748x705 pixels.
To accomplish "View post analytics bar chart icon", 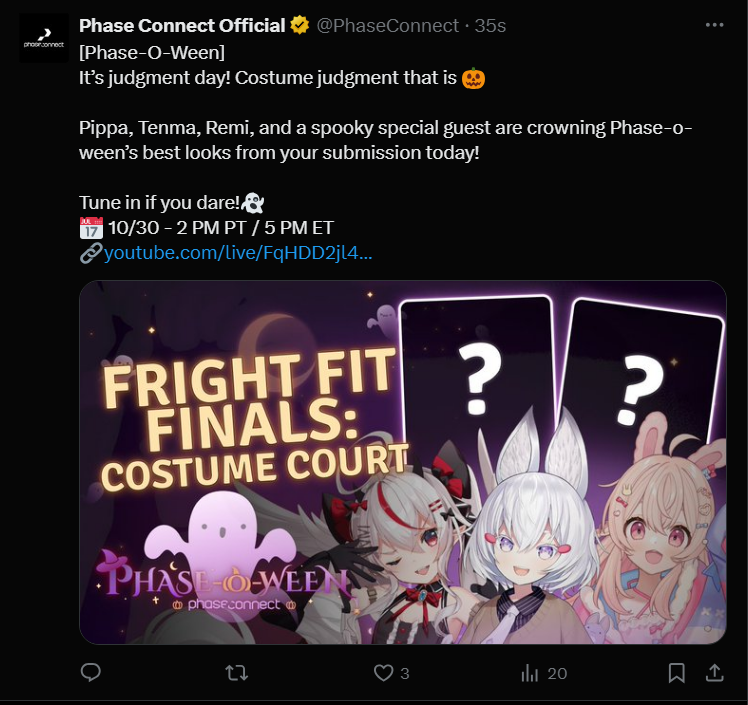I will [530, 673].
